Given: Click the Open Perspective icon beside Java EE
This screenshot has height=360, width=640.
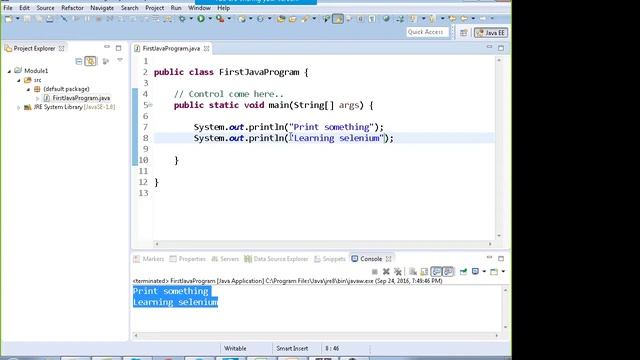Looking at the screenshot, I should 464,33.
